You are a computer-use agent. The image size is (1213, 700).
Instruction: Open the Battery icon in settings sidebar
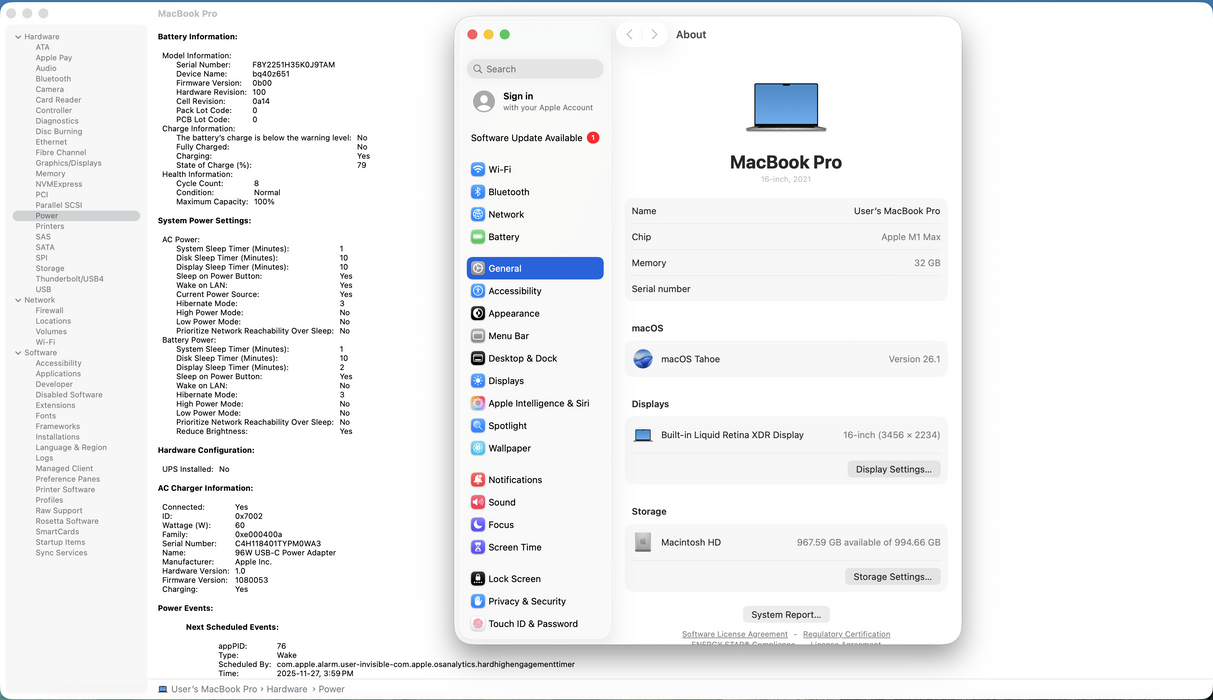(478, 237)
